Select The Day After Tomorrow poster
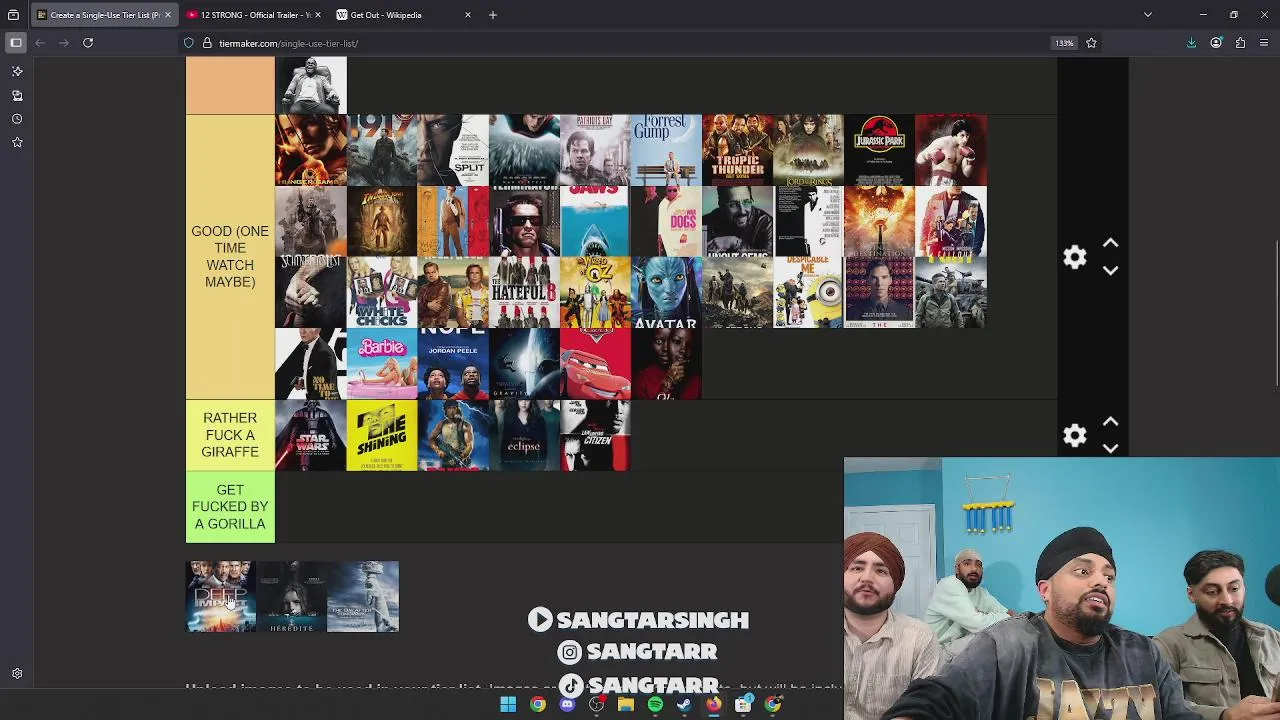Viewport: 1280px width, 720px height. tap(363, 597)
